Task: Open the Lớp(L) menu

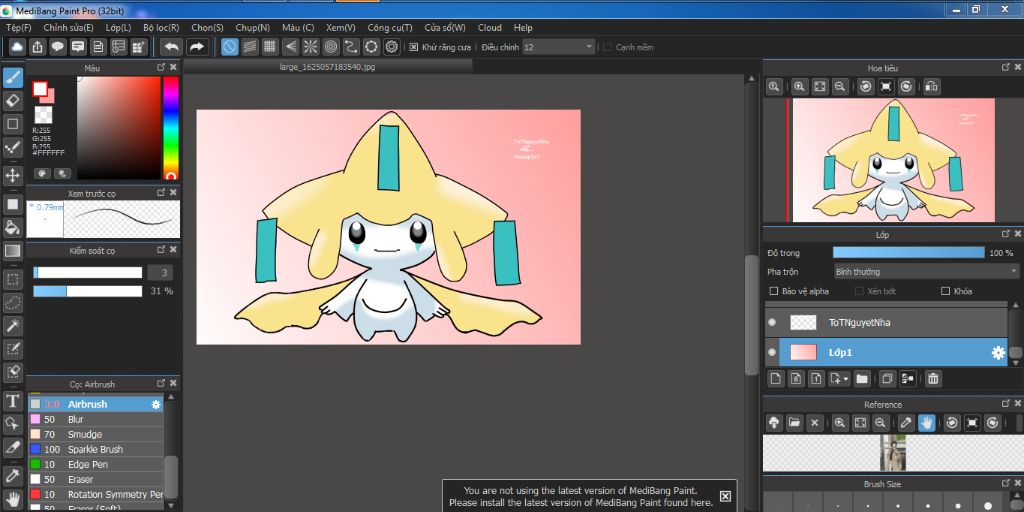Action: click(118, 27)
